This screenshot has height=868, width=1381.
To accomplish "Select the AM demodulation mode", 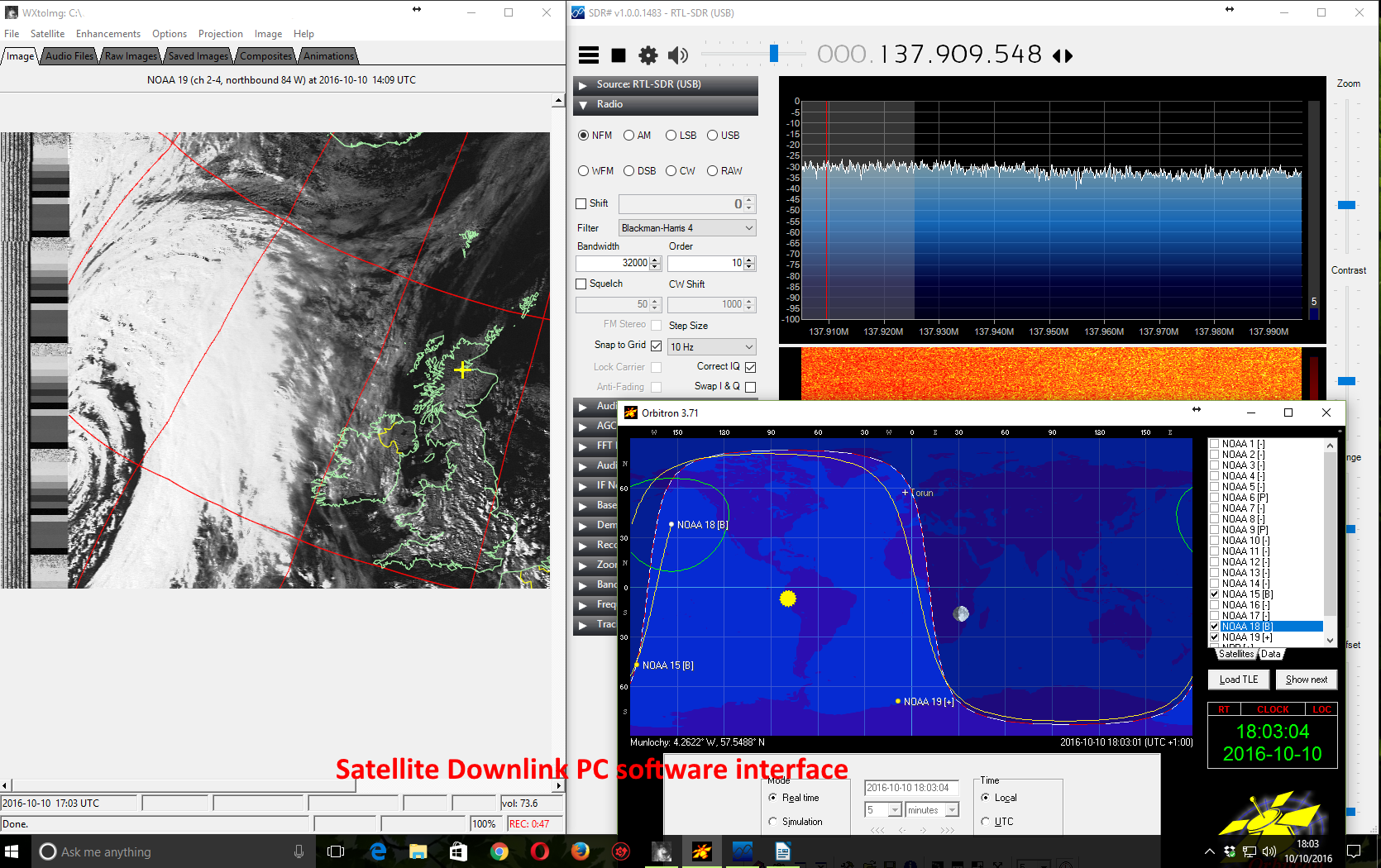I will [x=629, y=136].
